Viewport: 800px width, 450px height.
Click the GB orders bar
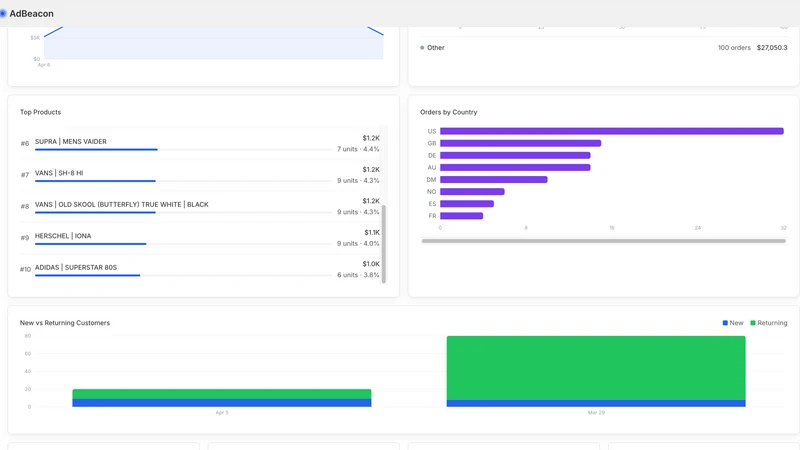[520, 143]
